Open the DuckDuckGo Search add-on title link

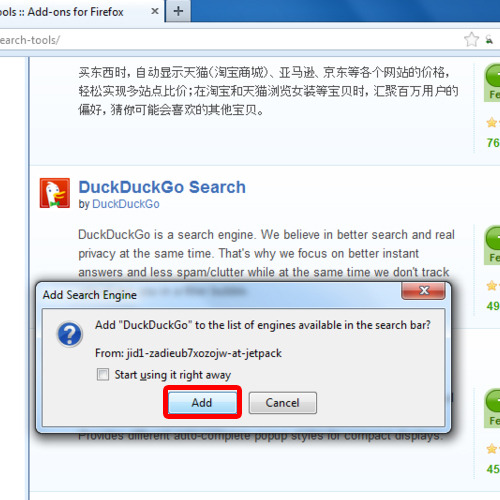(x=162, y=187)
